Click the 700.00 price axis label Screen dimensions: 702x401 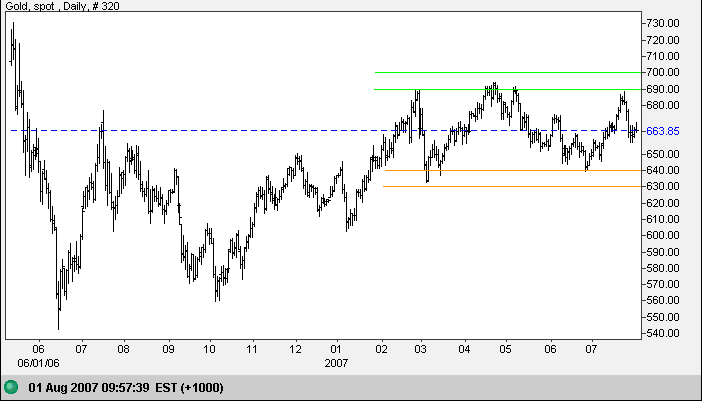click(663, 72)
